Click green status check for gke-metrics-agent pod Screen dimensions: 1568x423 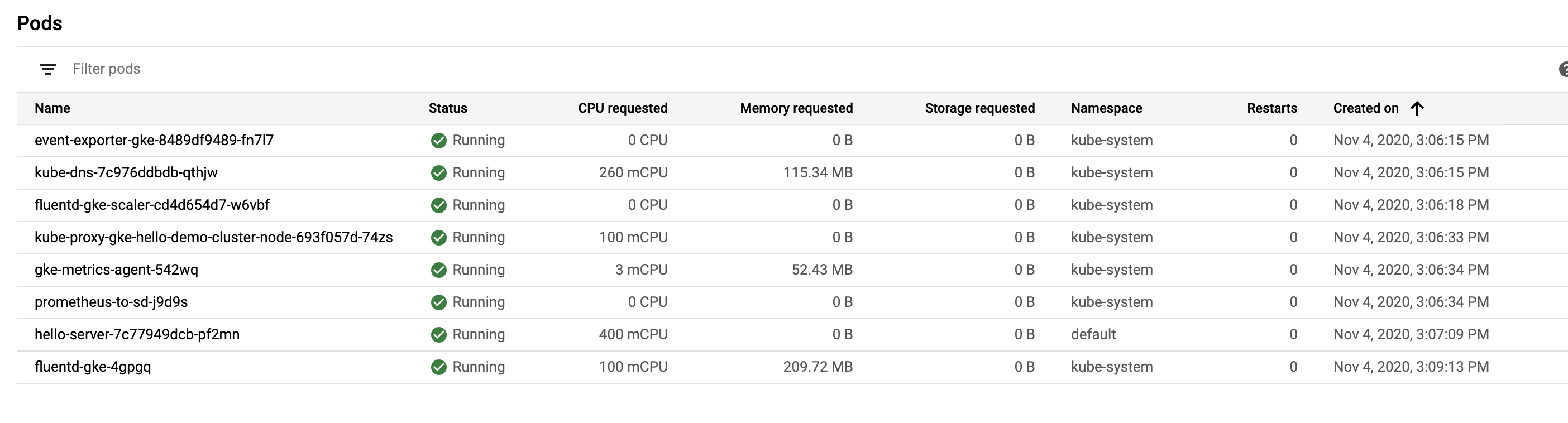[x=438, y=270]
